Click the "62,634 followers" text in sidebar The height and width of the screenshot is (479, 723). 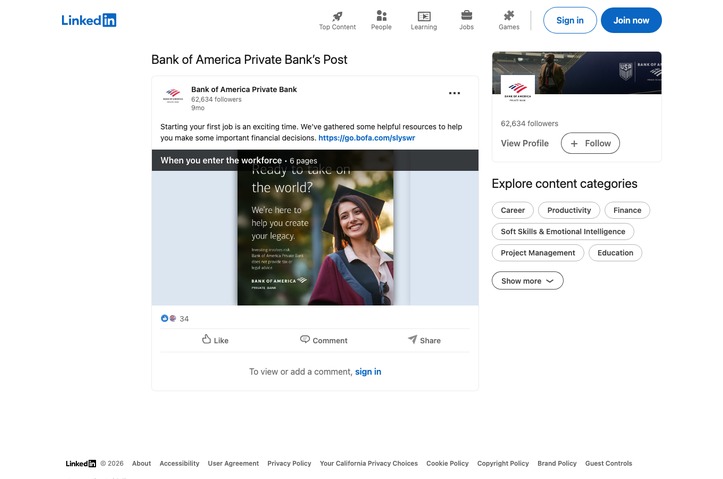click(529, 124)
